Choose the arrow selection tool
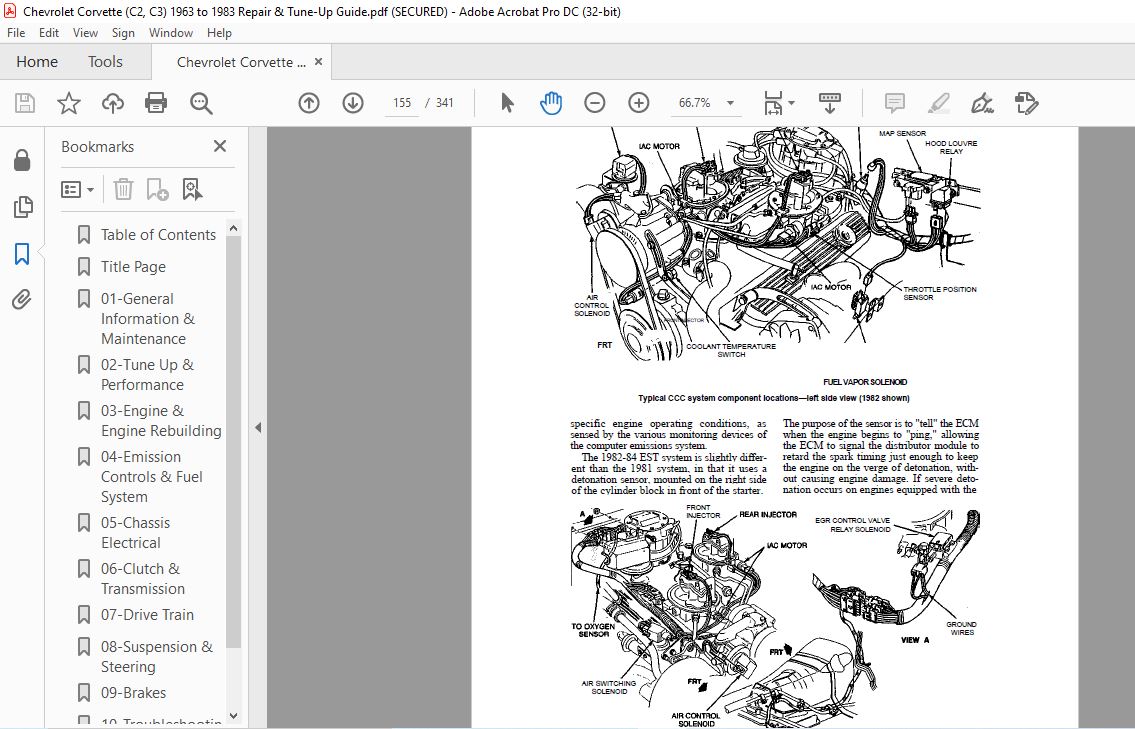 507,103
